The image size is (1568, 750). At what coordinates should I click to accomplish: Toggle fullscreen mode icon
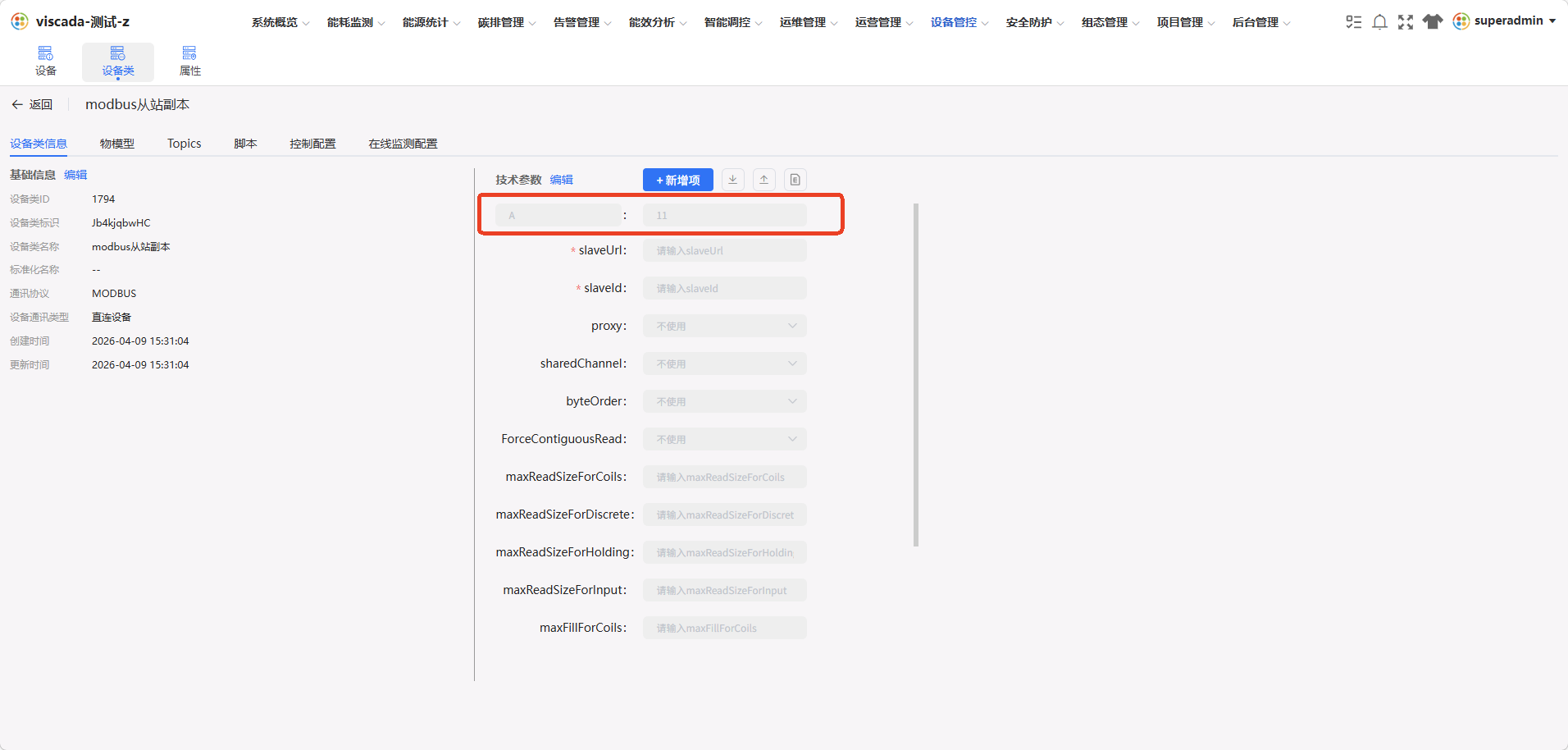(x=1406, y=22)
